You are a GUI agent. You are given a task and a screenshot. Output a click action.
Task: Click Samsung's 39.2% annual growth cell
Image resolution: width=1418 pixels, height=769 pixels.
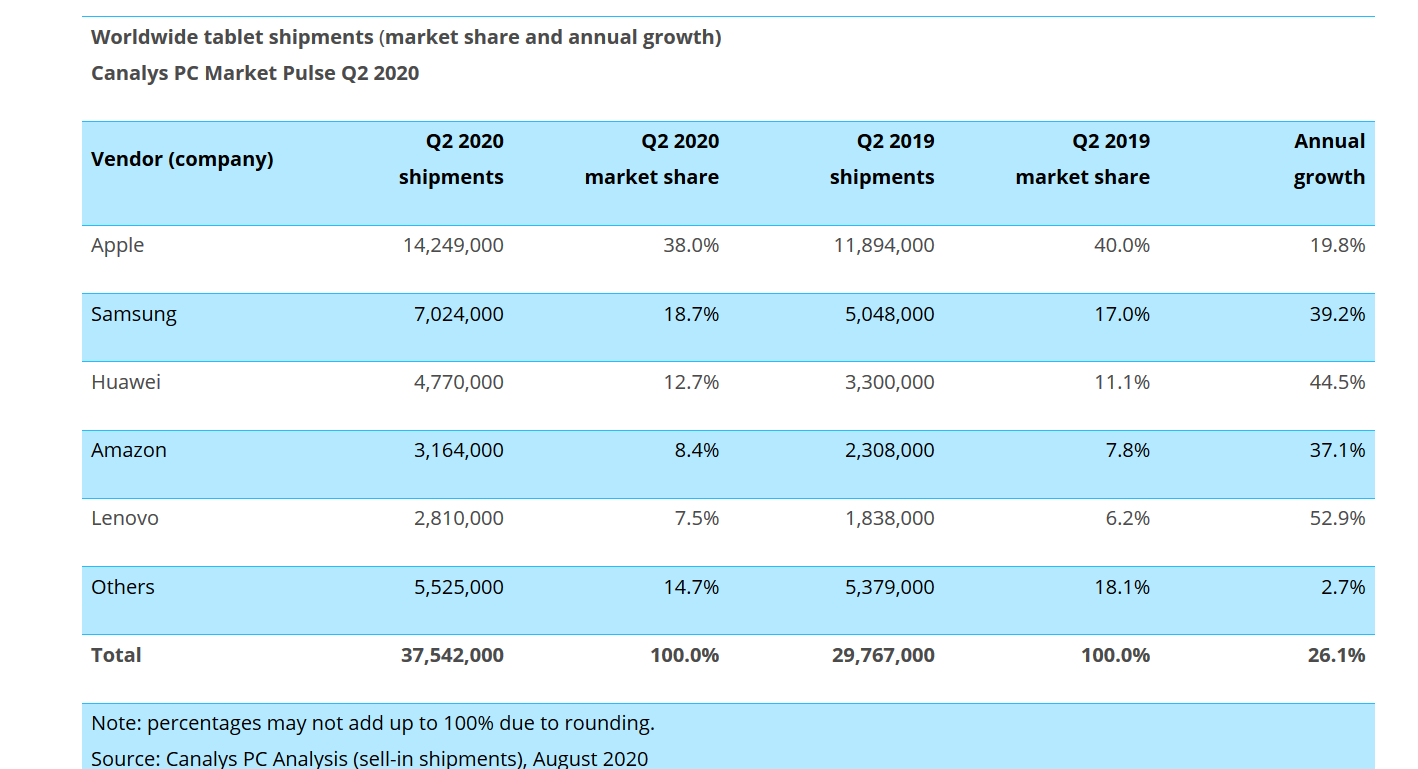(x=1338, y=314)
